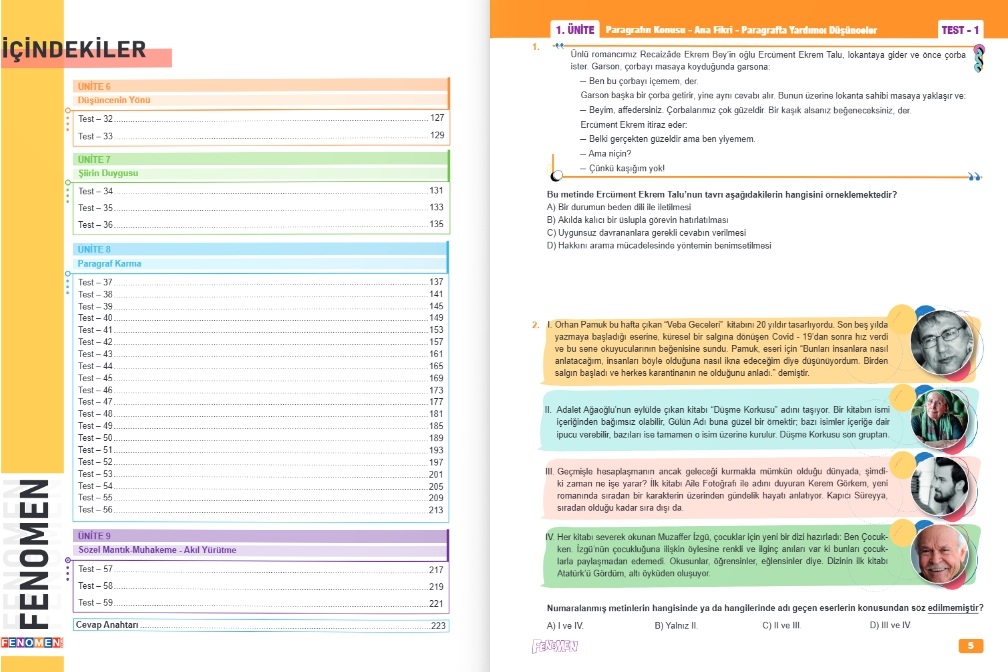Viewport: 1008px width, 672px height.
Task: Click the line '— Ama niçin?'
Action: tap(605, 154)
